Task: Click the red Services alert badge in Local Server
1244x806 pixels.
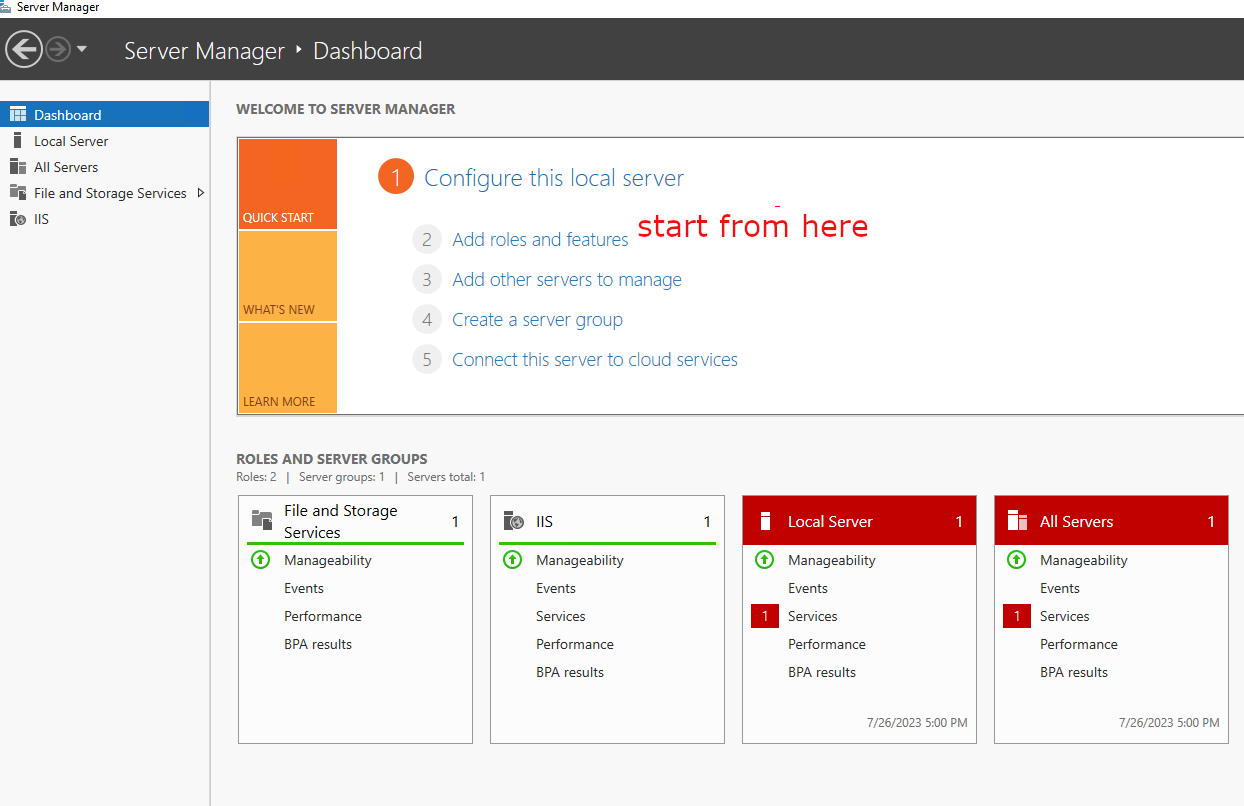Action: point(764,616)
